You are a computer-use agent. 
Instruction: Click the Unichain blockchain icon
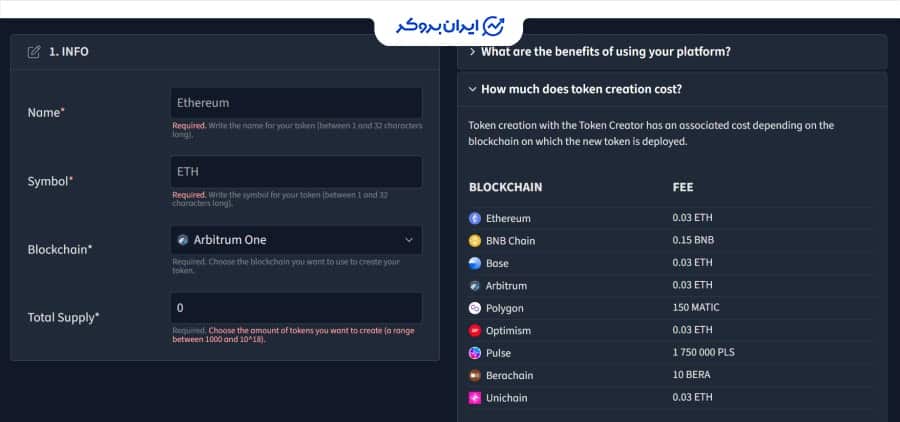(475, 398)
